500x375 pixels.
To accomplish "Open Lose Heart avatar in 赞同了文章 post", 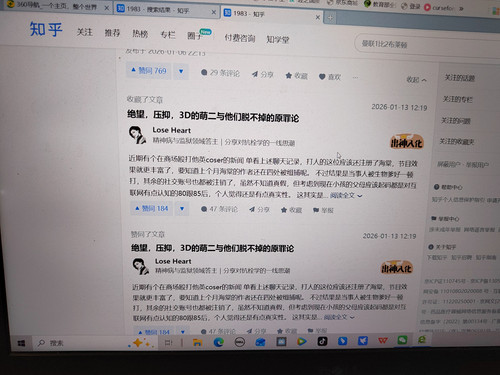I will 140,266.
